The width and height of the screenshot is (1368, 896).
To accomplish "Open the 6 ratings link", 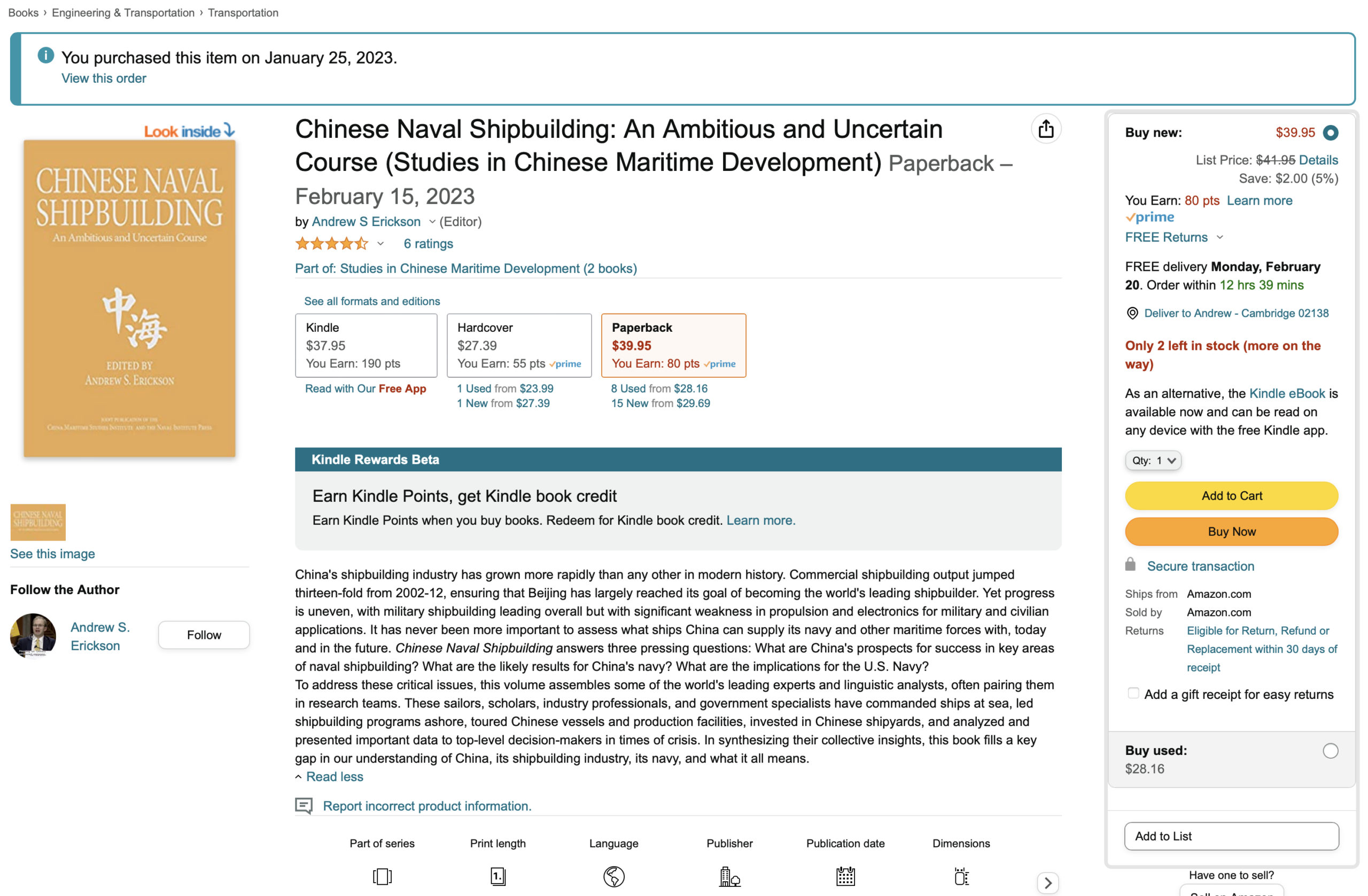I will [428, 244].
